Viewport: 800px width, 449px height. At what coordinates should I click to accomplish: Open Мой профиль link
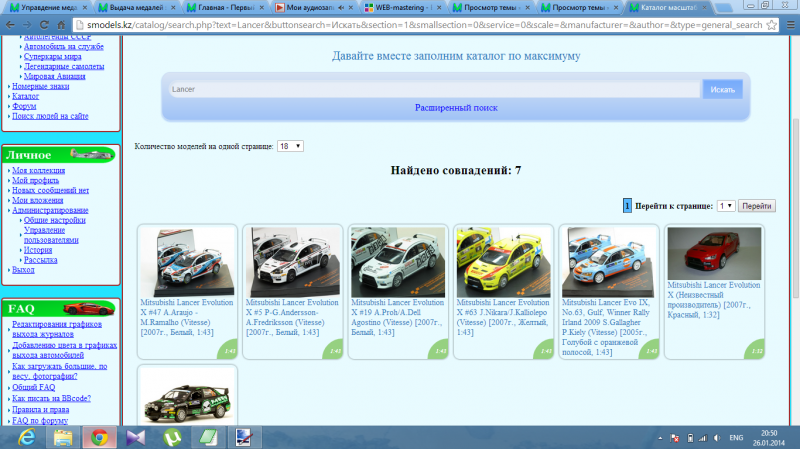pos(35,180)
